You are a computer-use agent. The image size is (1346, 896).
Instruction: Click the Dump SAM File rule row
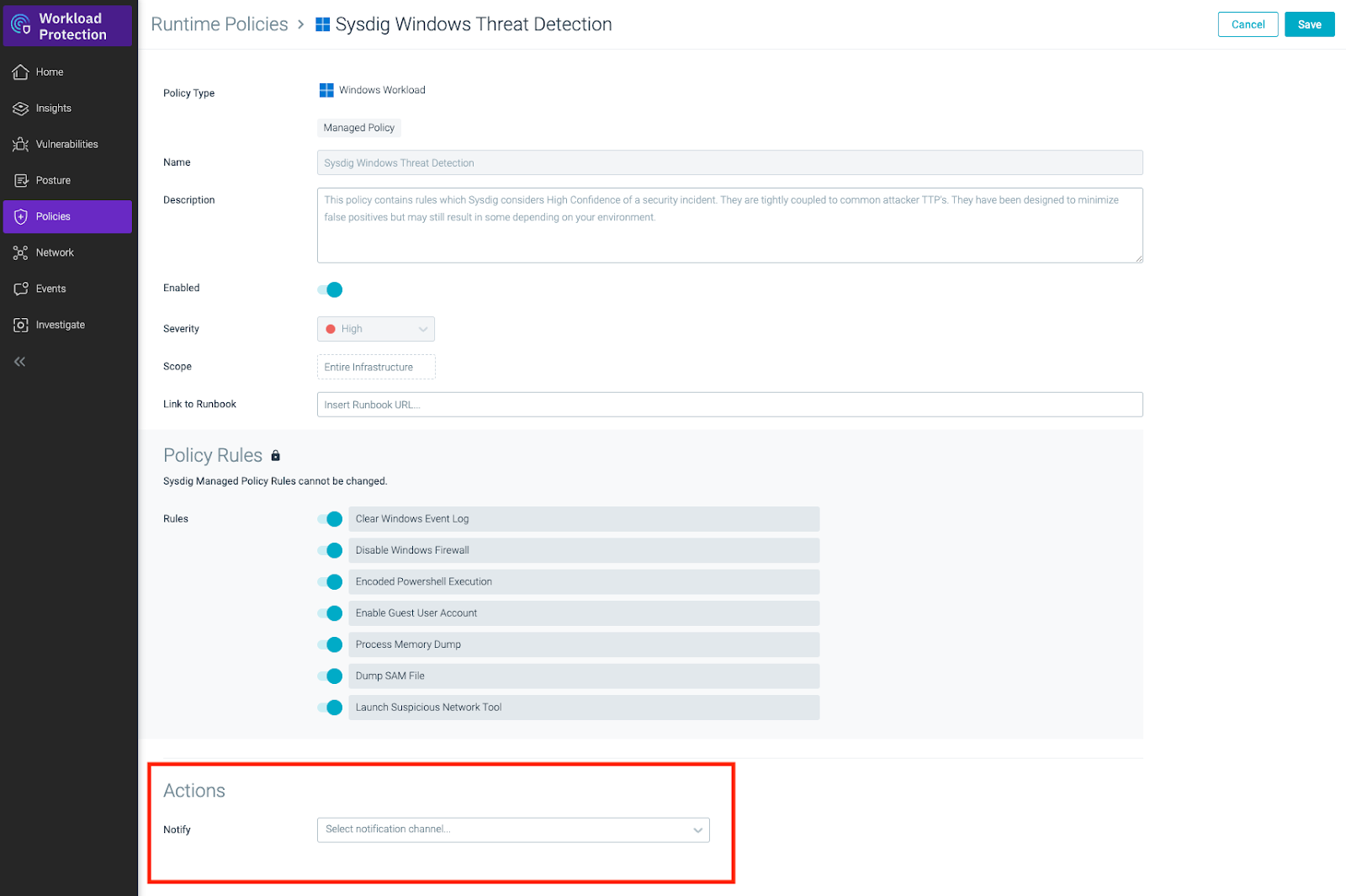click(x=584, y=676)
